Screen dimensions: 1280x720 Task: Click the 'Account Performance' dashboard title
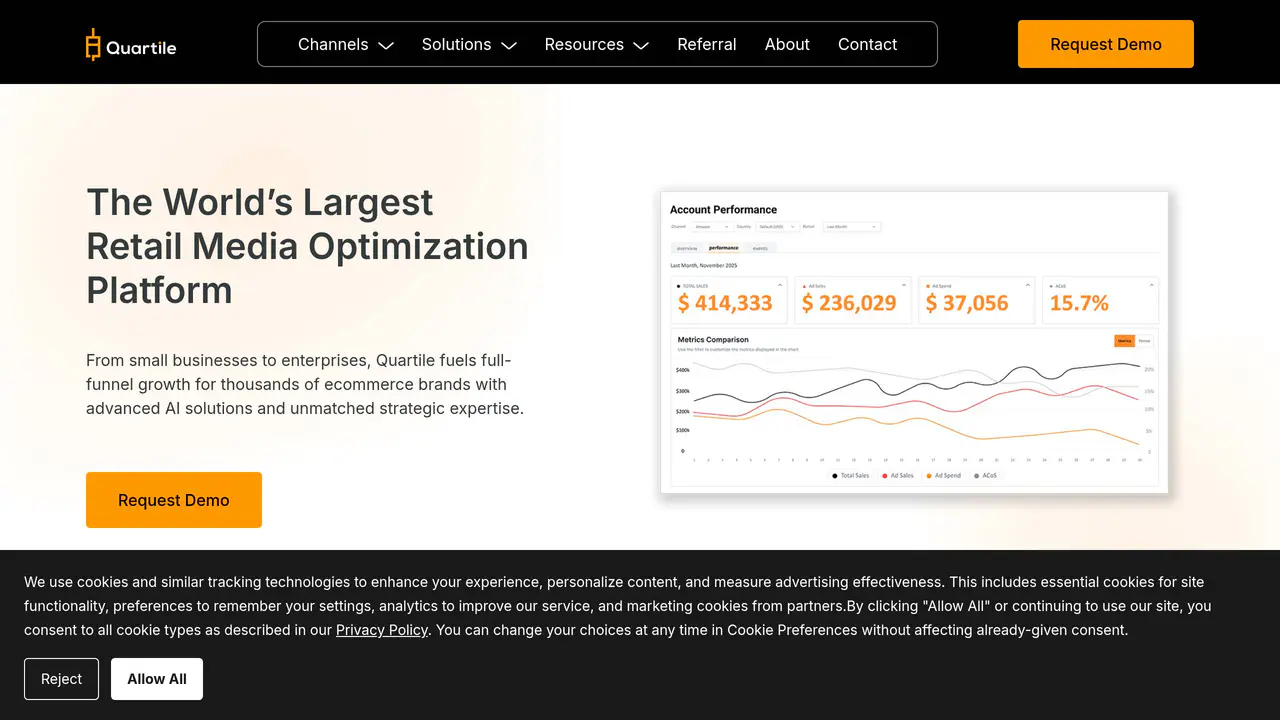coord(723,209)
